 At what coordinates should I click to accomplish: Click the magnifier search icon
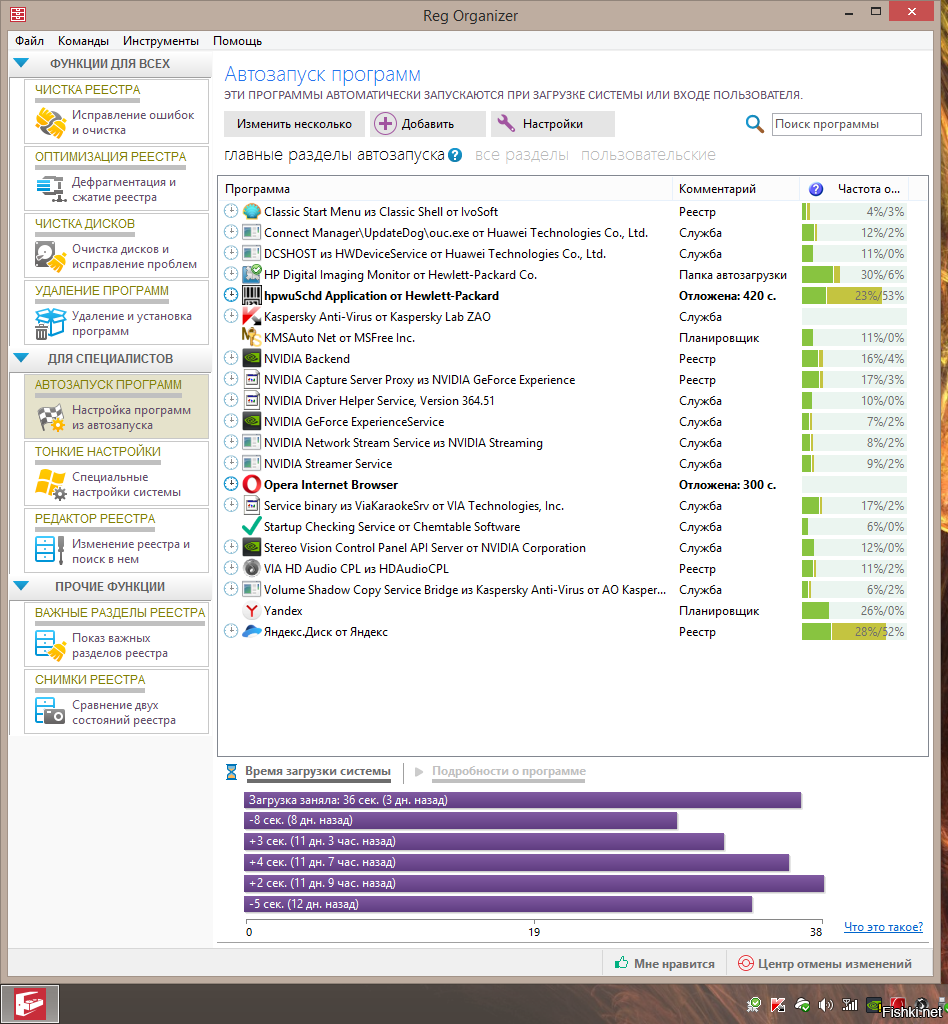(x=754, y=124)
